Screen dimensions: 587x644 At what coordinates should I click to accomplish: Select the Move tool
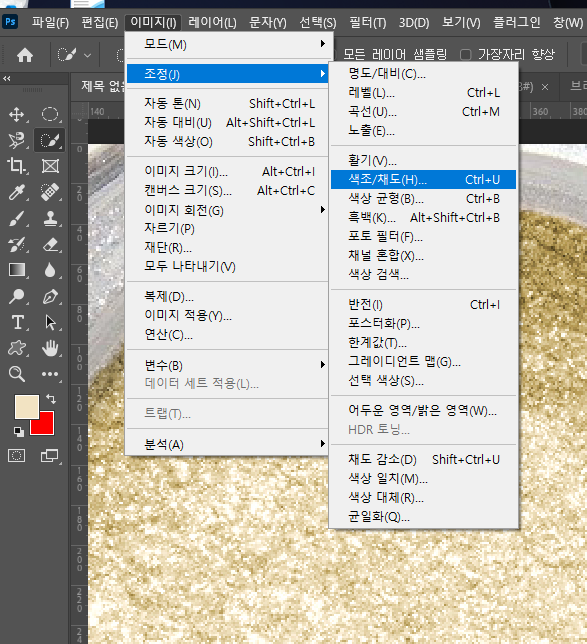coord(16,115)
